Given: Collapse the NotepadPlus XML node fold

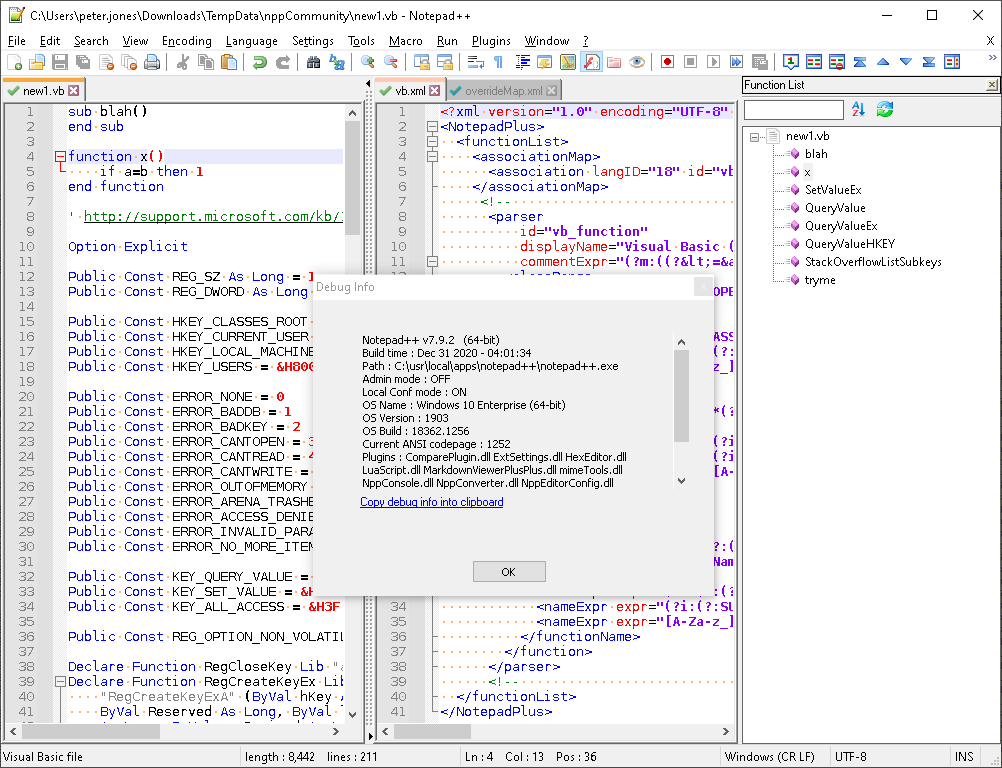Looking at the screenshot, I should [x=432, y=127].
